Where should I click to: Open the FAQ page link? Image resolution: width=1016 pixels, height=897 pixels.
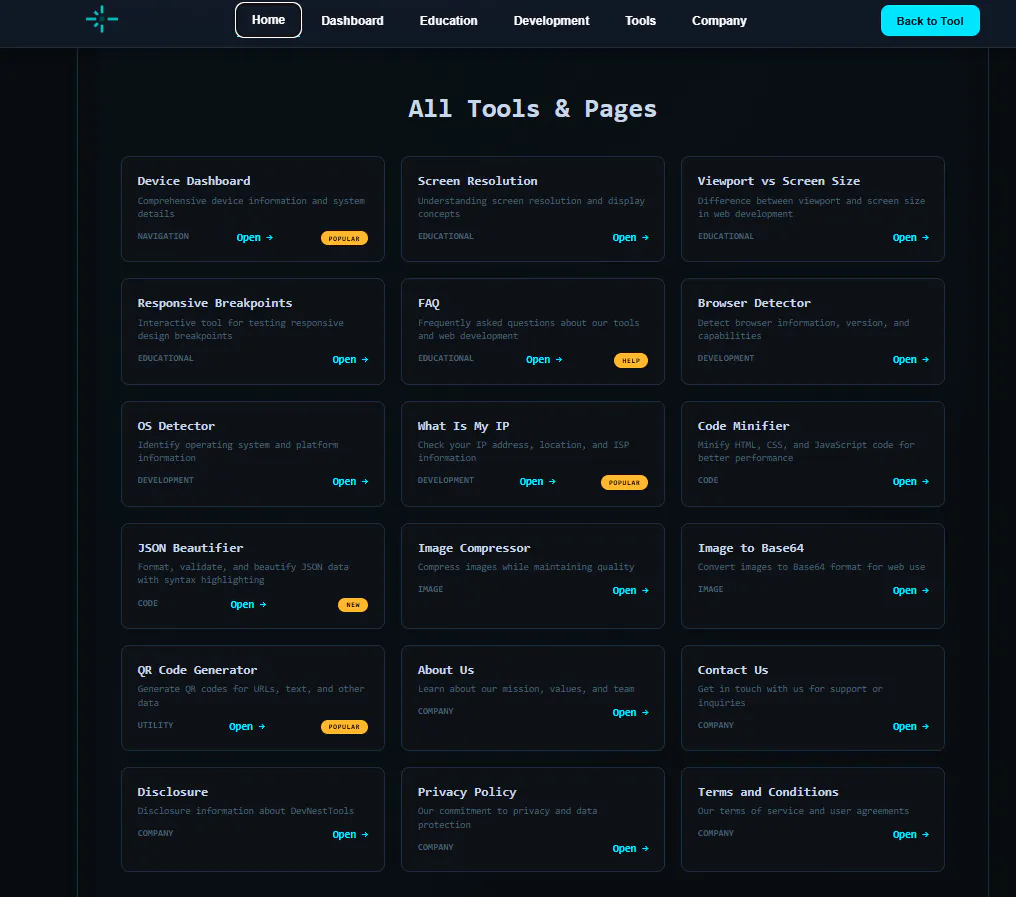[544, 360]
